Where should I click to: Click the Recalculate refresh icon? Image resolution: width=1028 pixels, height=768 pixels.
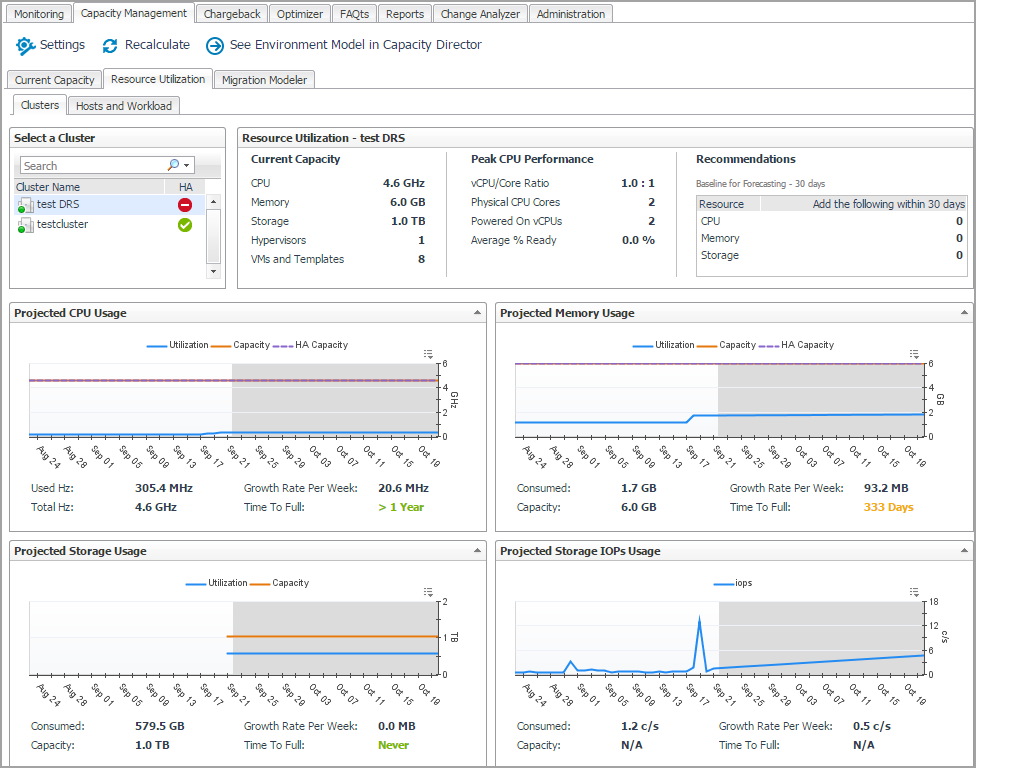click(110, 46)
